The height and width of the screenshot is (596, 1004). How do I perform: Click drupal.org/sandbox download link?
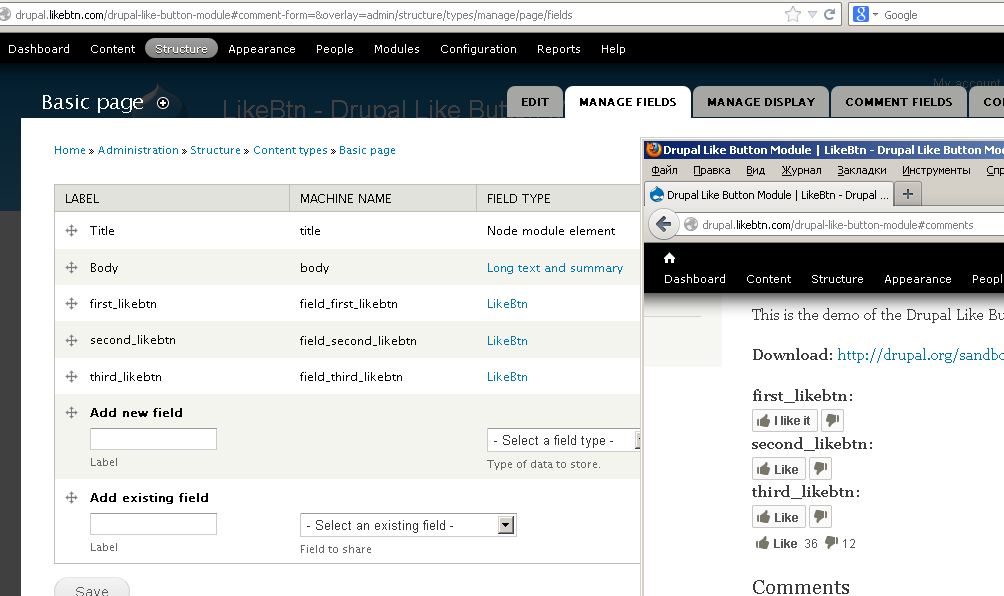tap(920, 355)
